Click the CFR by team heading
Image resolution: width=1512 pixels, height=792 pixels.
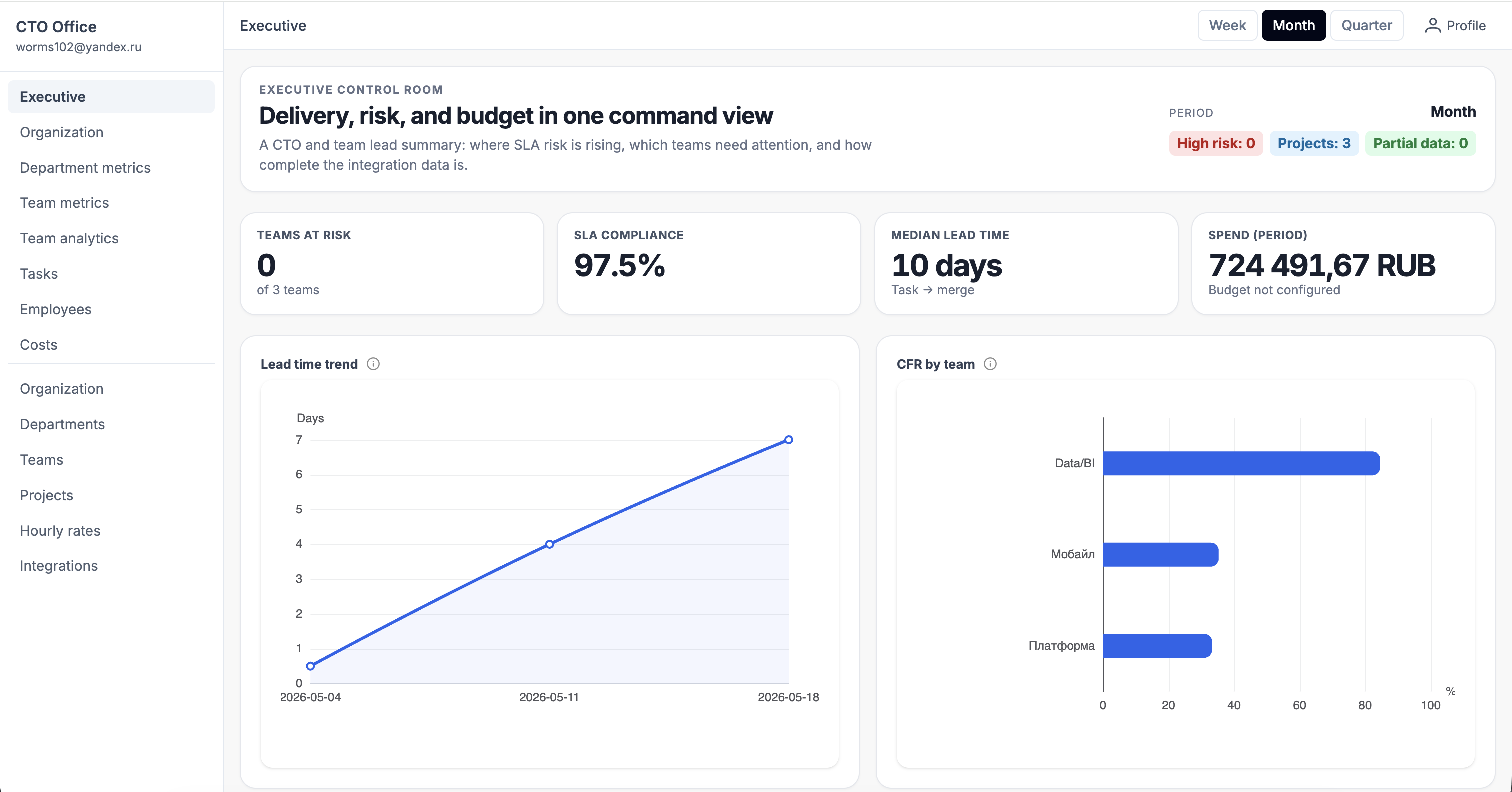tap(935, 364)
